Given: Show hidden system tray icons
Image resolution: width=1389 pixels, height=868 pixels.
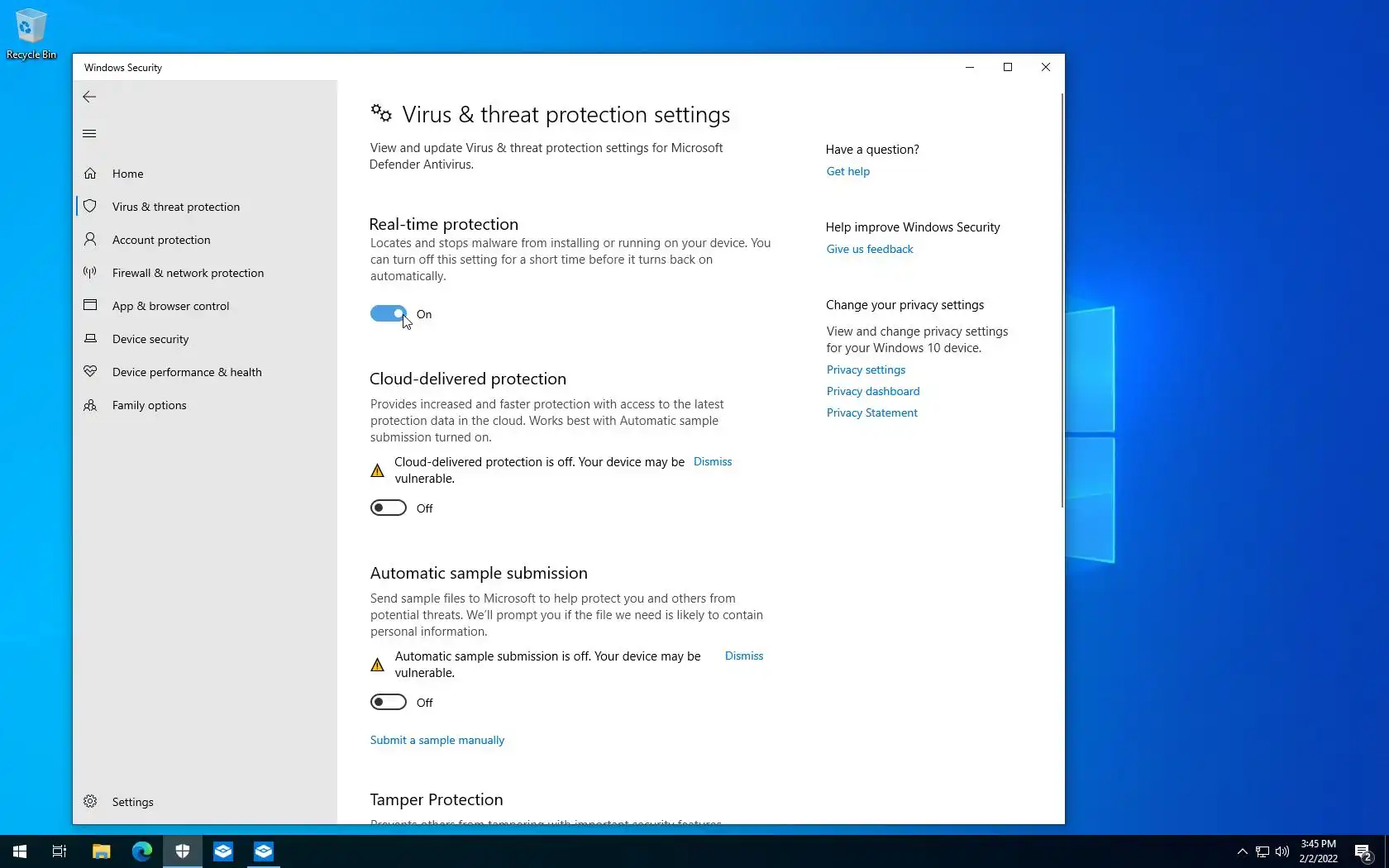Looking at the screenshot, I should [x=1242, y=851].
